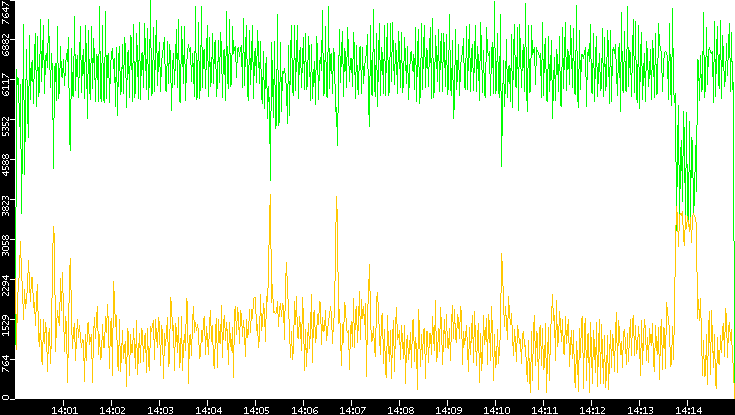Select the 14:03 tick on time axis
The height and width of the screenshot is (415, 735).
click(161, 409)
